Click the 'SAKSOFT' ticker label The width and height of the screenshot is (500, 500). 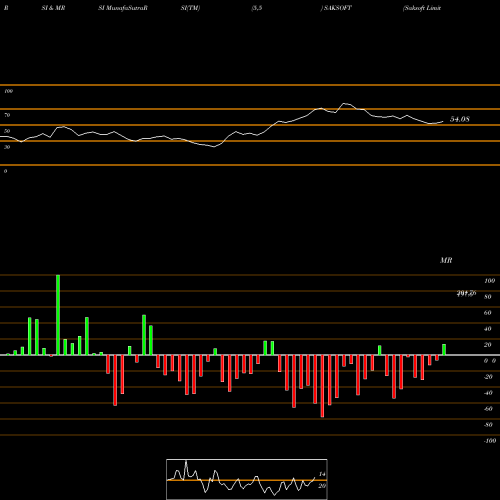338,8
